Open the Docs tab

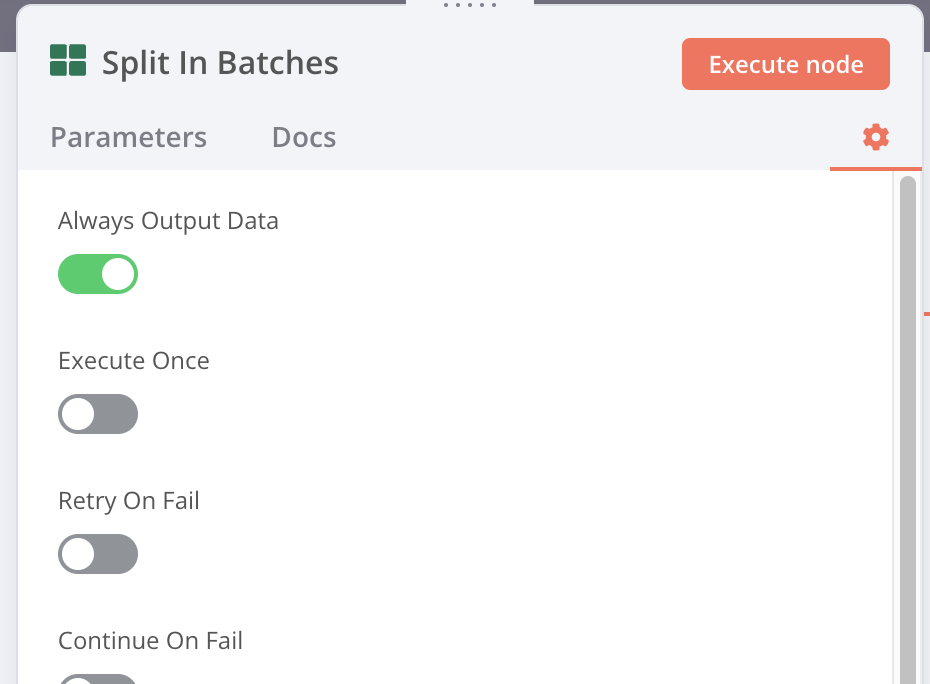(304, 137)
